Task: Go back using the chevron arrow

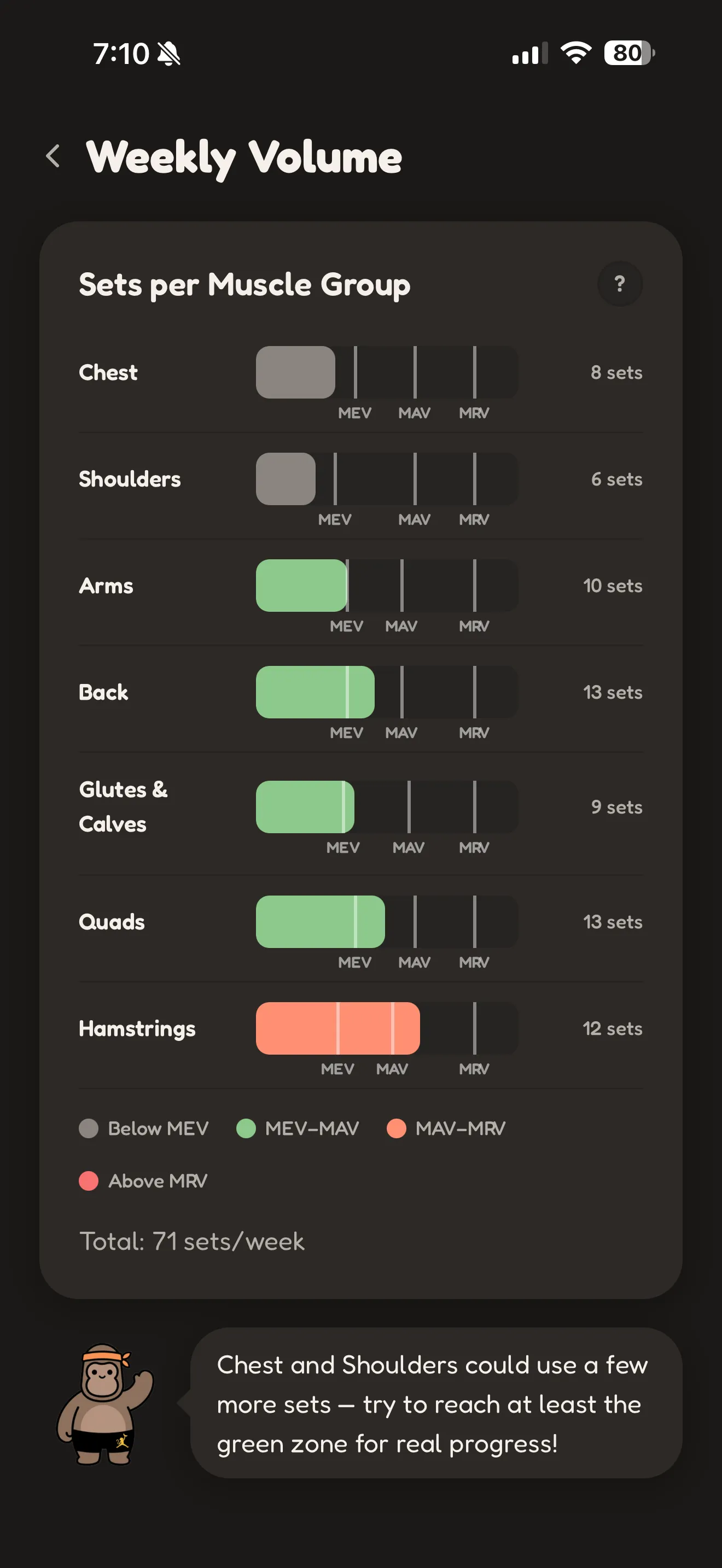Action: coord(54,156)
